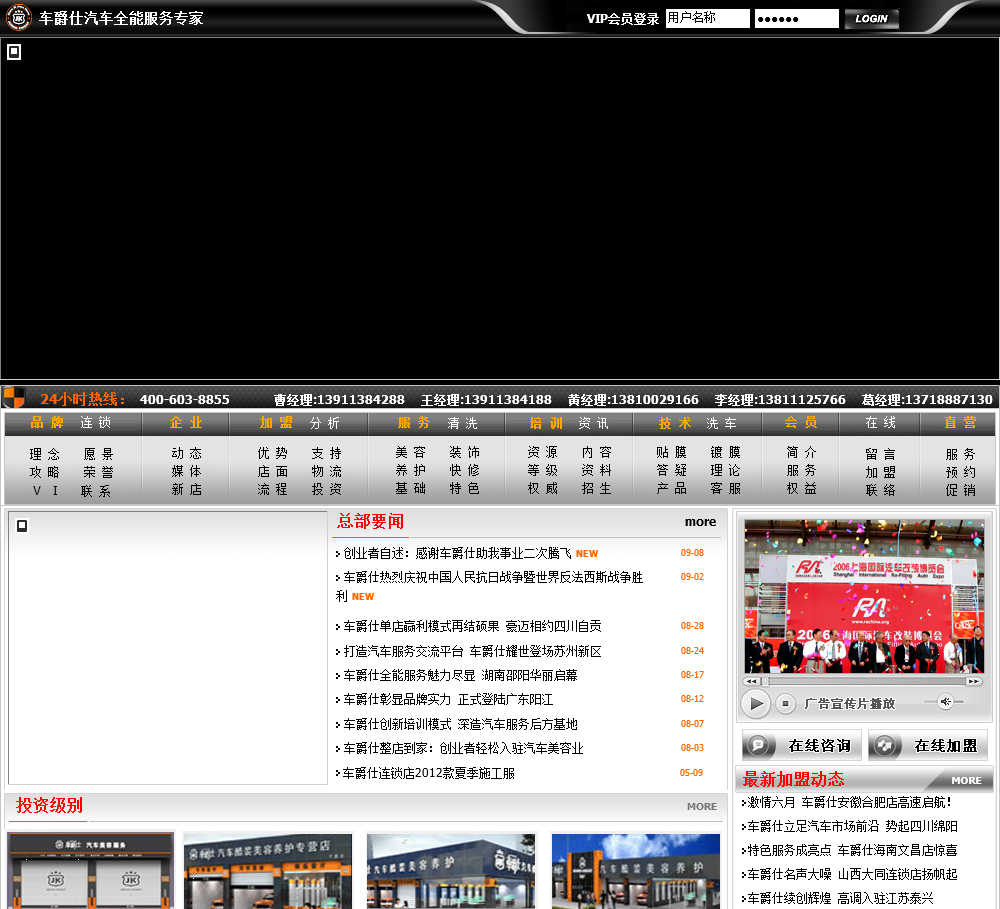Open the second storefront thumbnail 汽车酷装美容养护专营店
1000x909 pixels.
(x=268, y=871)
